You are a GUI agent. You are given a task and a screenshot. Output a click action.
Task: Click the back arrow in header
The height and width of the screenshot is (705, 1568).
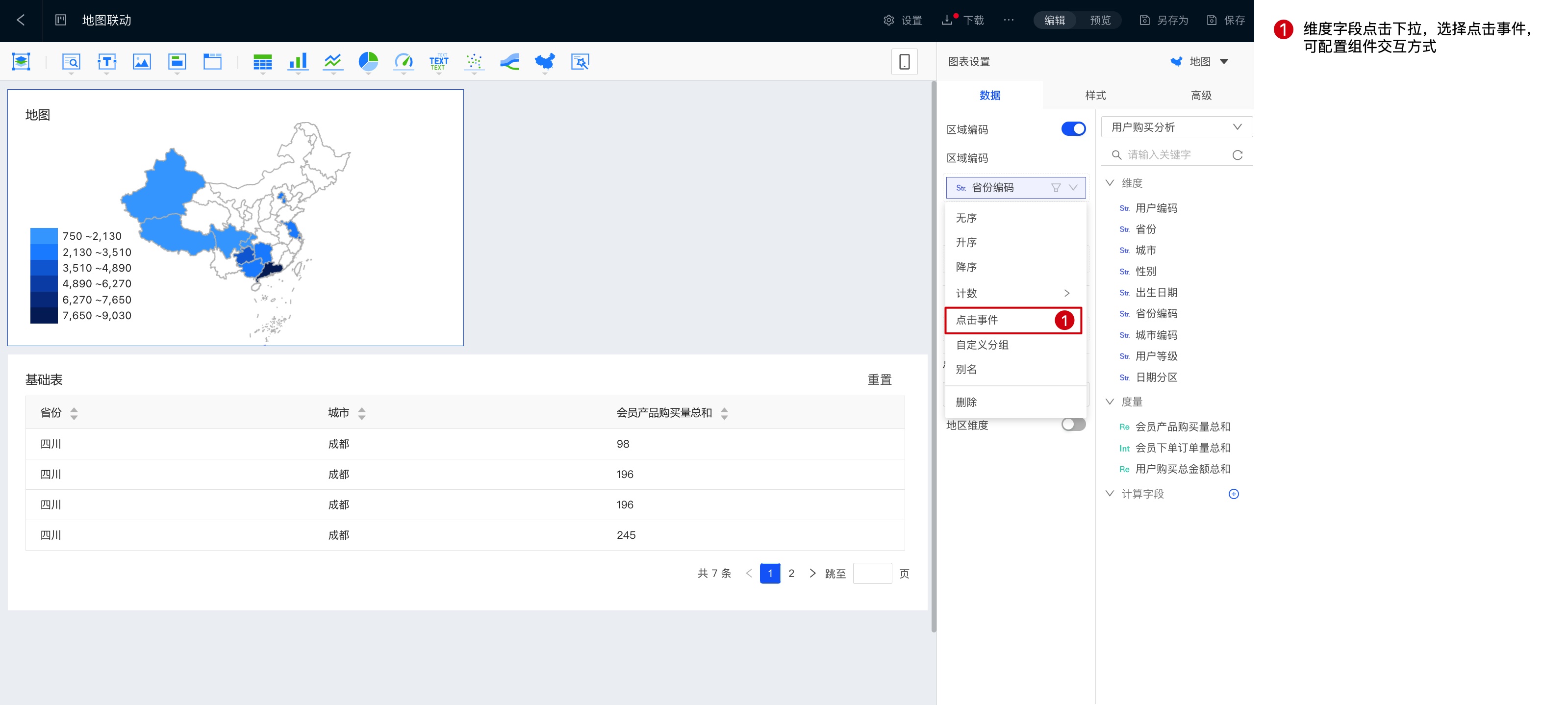click(x=21, y=20)
